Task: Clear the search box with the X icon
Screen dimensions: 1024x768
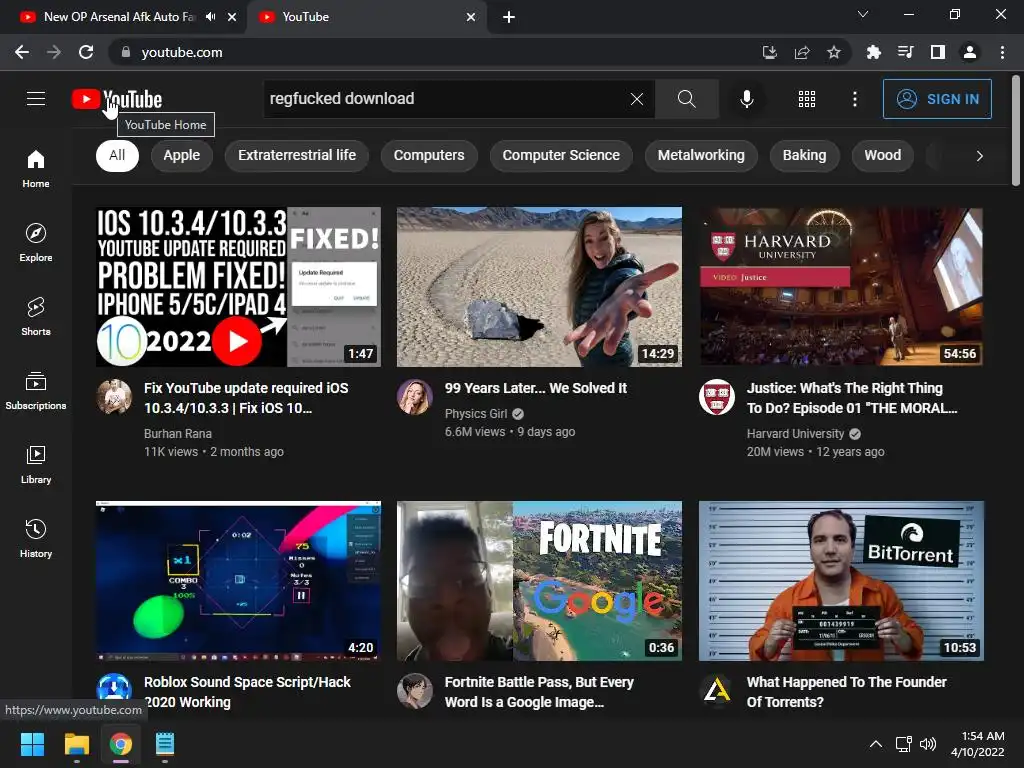Action: coord(637,99)
